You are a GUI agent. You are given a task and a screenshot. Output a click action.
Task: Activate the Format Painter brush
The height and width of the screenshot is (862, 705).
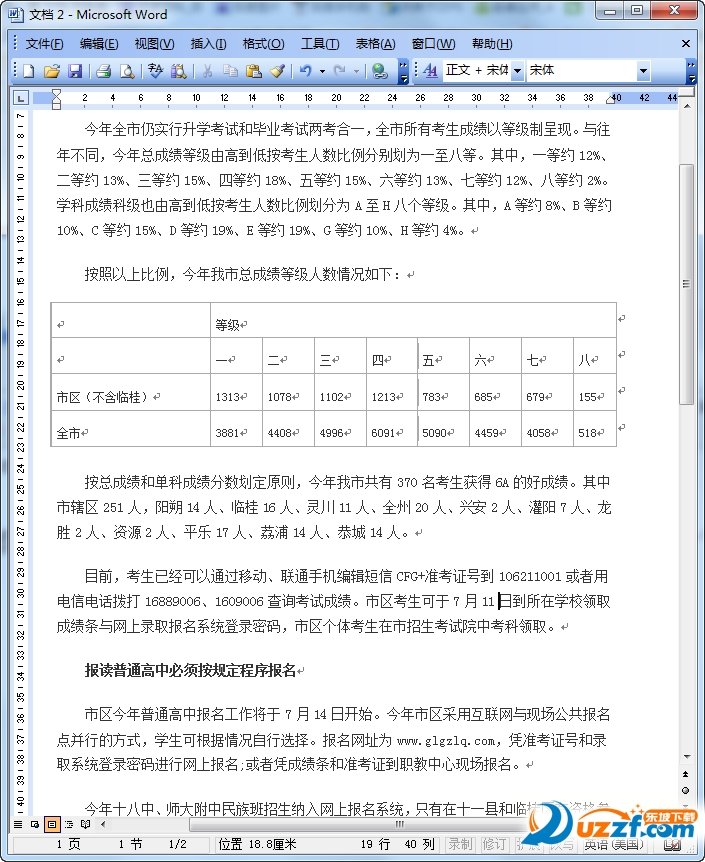click(x=277, y=70)
